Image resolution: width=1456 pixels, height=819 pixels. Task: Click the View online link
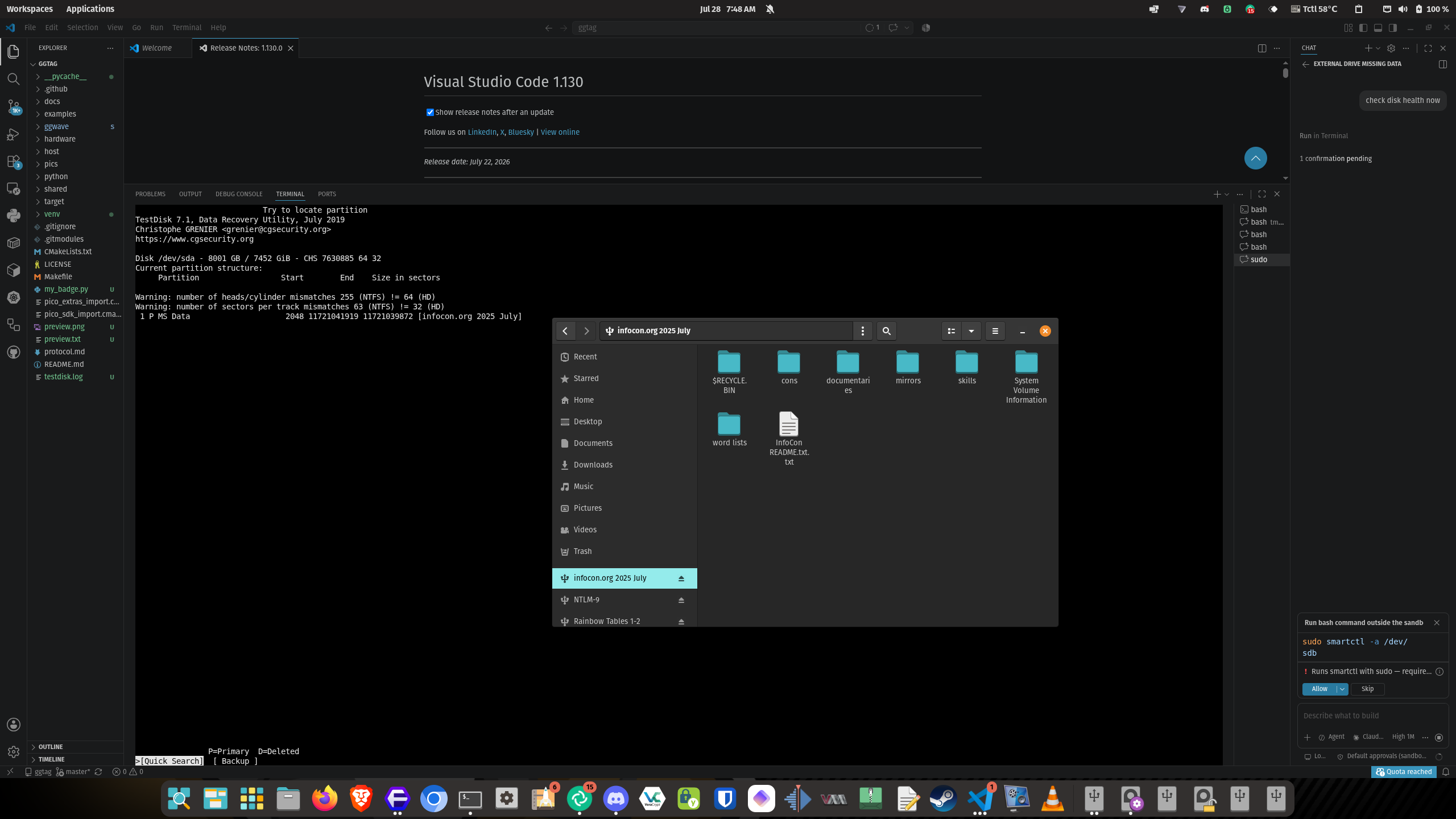(560, 133)
